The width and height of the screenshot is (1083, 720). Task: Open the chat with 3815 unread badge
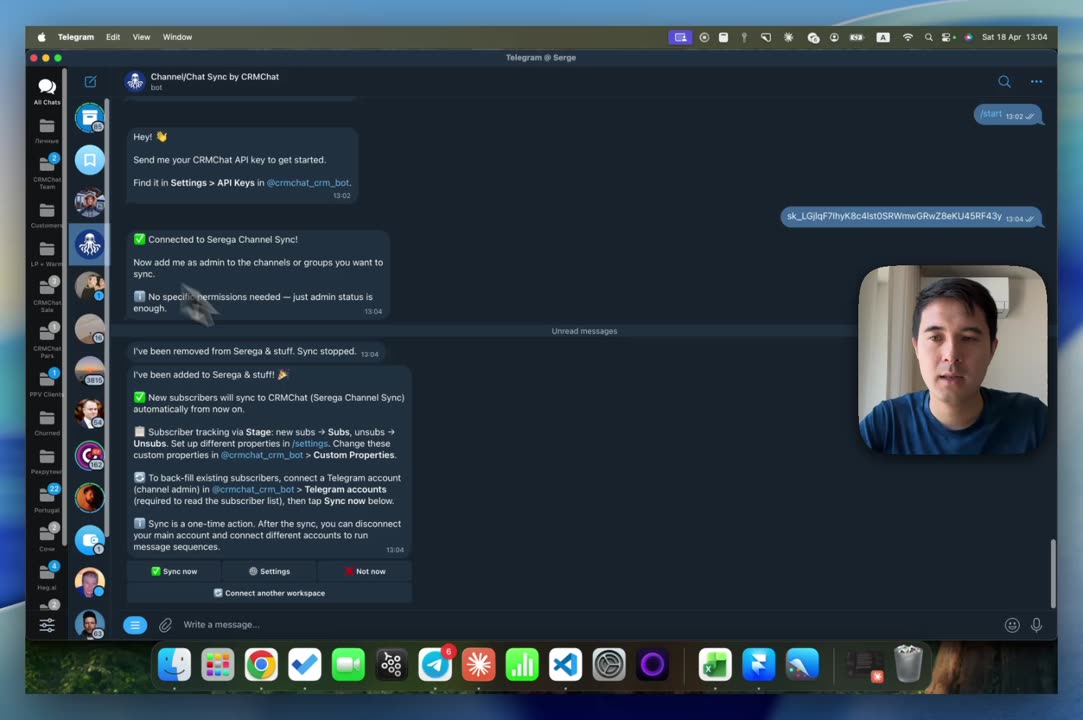90,371
